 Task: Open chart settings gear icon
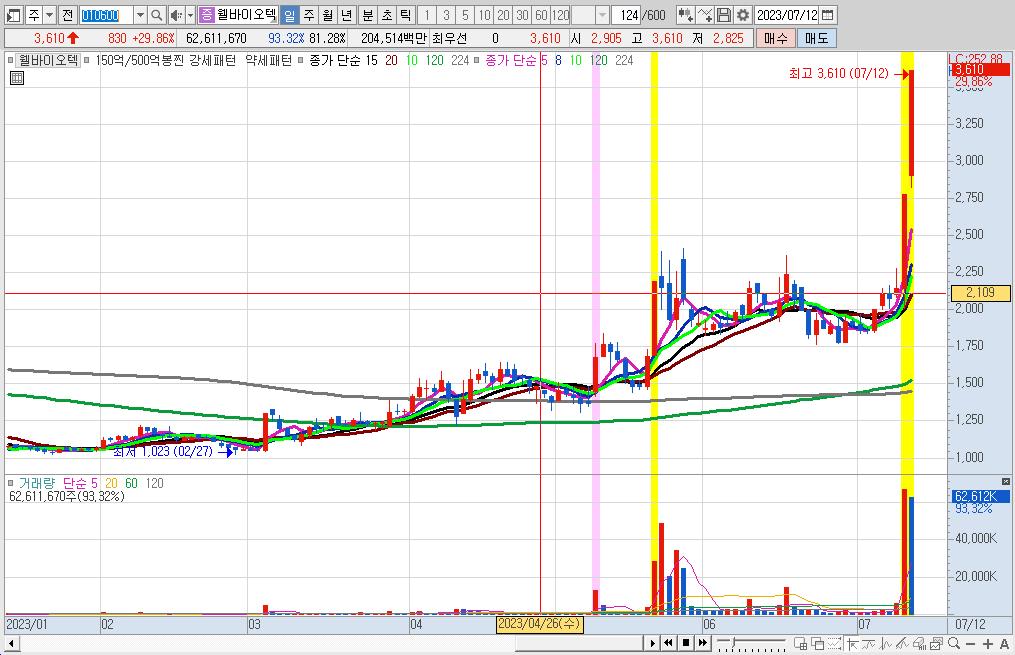[743, 15]
